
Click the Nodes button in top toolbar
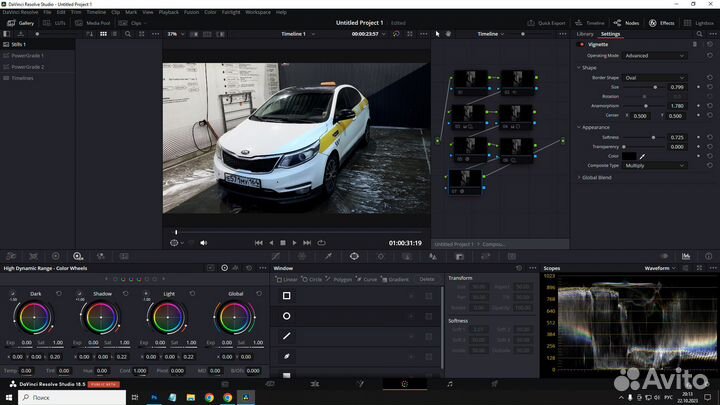627,22
